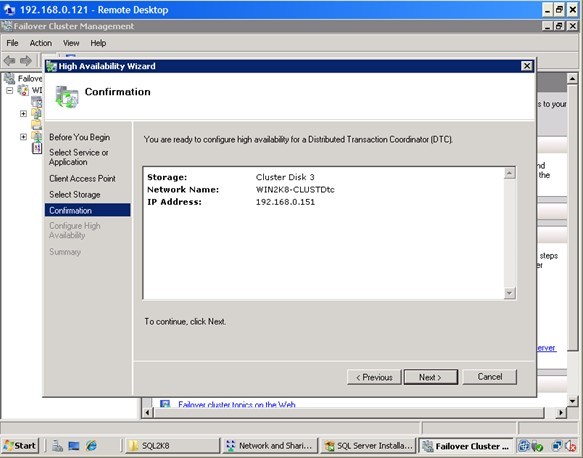The width and height of the screenshot is (583, 458).
Task: Go back with the Previous button
Action: pyautogui.click(x=374, y=377)
